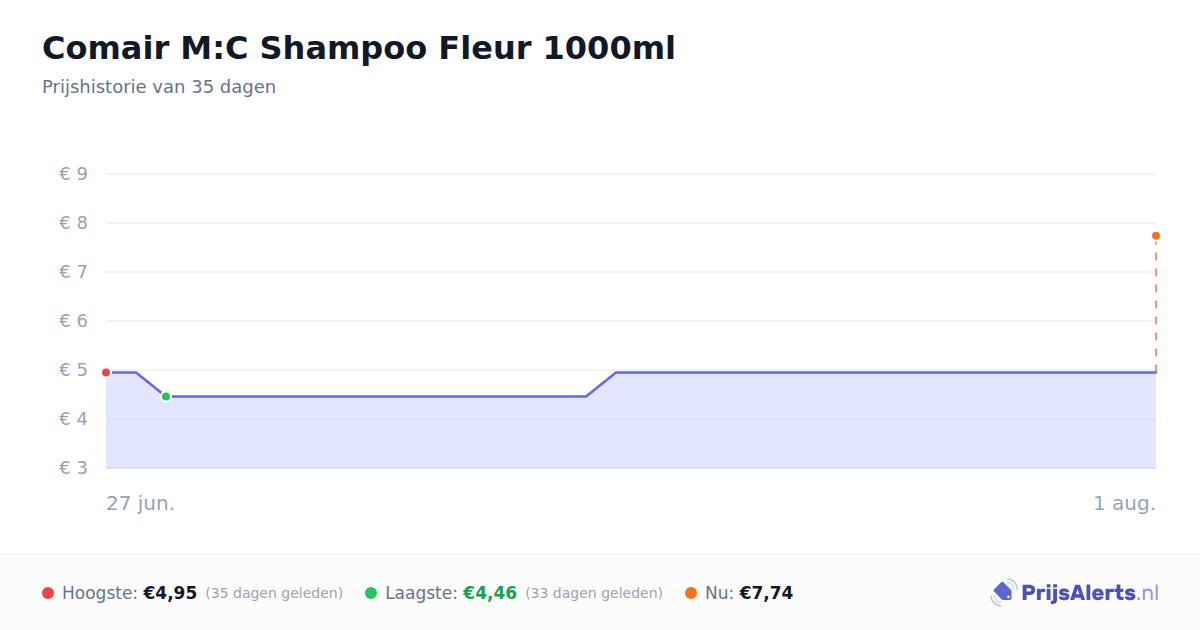Click the green Laagste legend dot
The width and height of the screenshot is (1200, 630).
[x=371, y=593]
